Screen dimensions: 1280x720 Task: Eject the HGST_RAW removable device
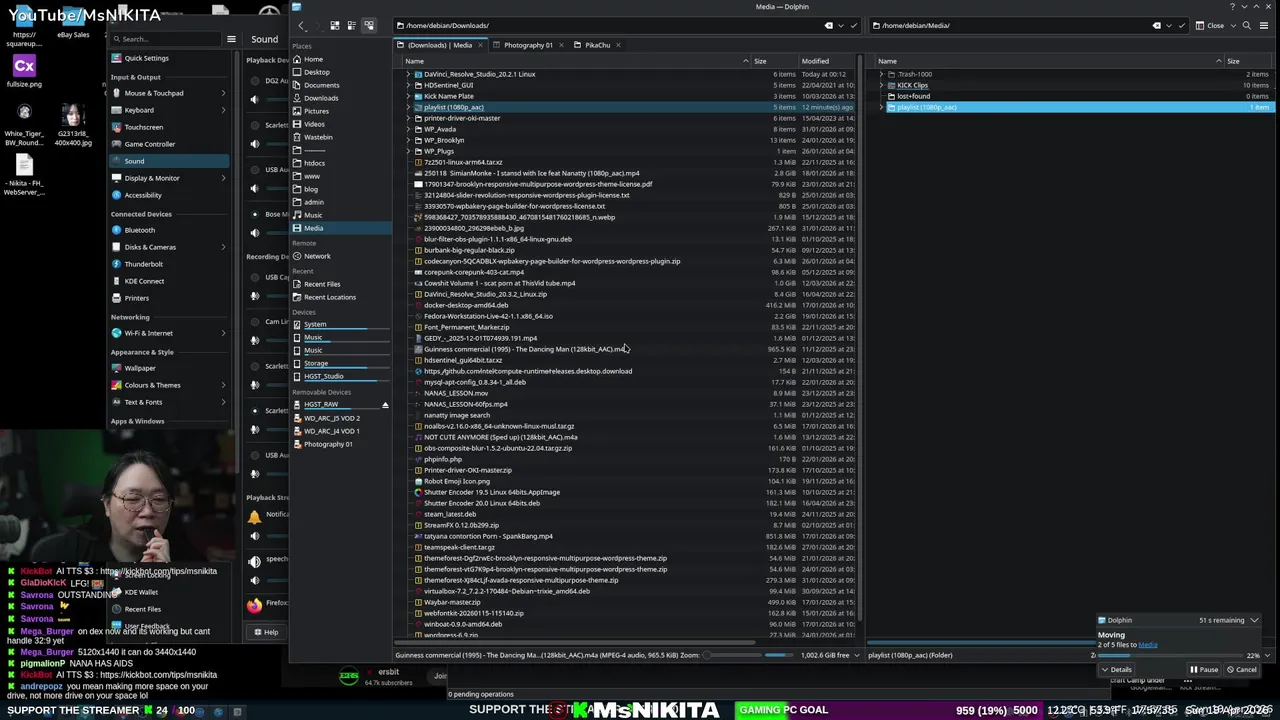[385, 404]
